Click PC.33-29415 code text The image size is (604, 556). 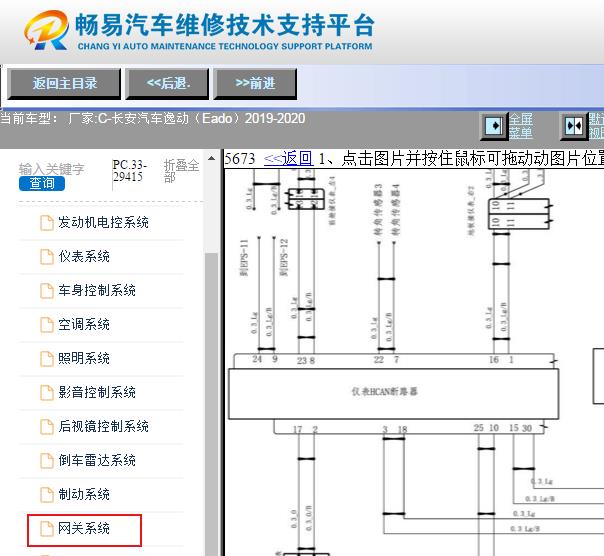(x=129, y=171)
